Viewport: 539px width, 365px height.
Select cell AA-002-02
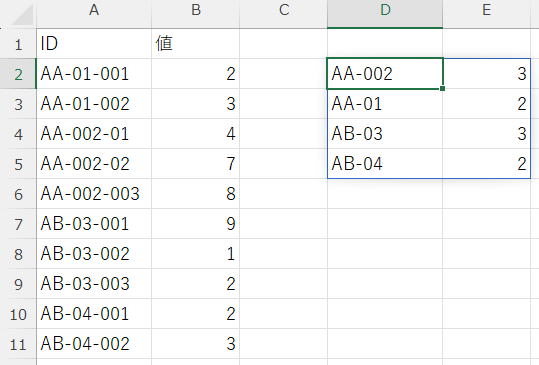coord(94,164)
